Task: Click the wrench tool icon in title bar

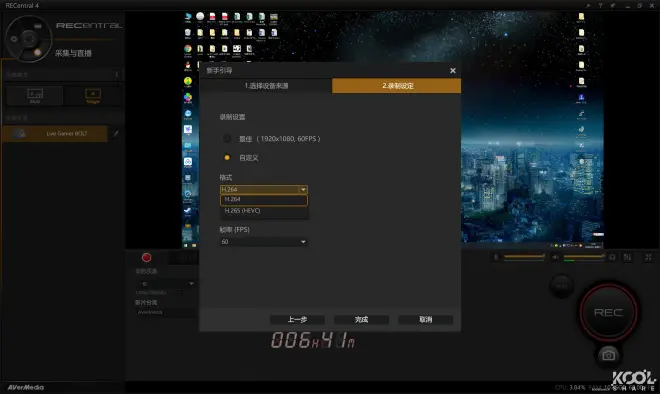Action: pos(588,5)
